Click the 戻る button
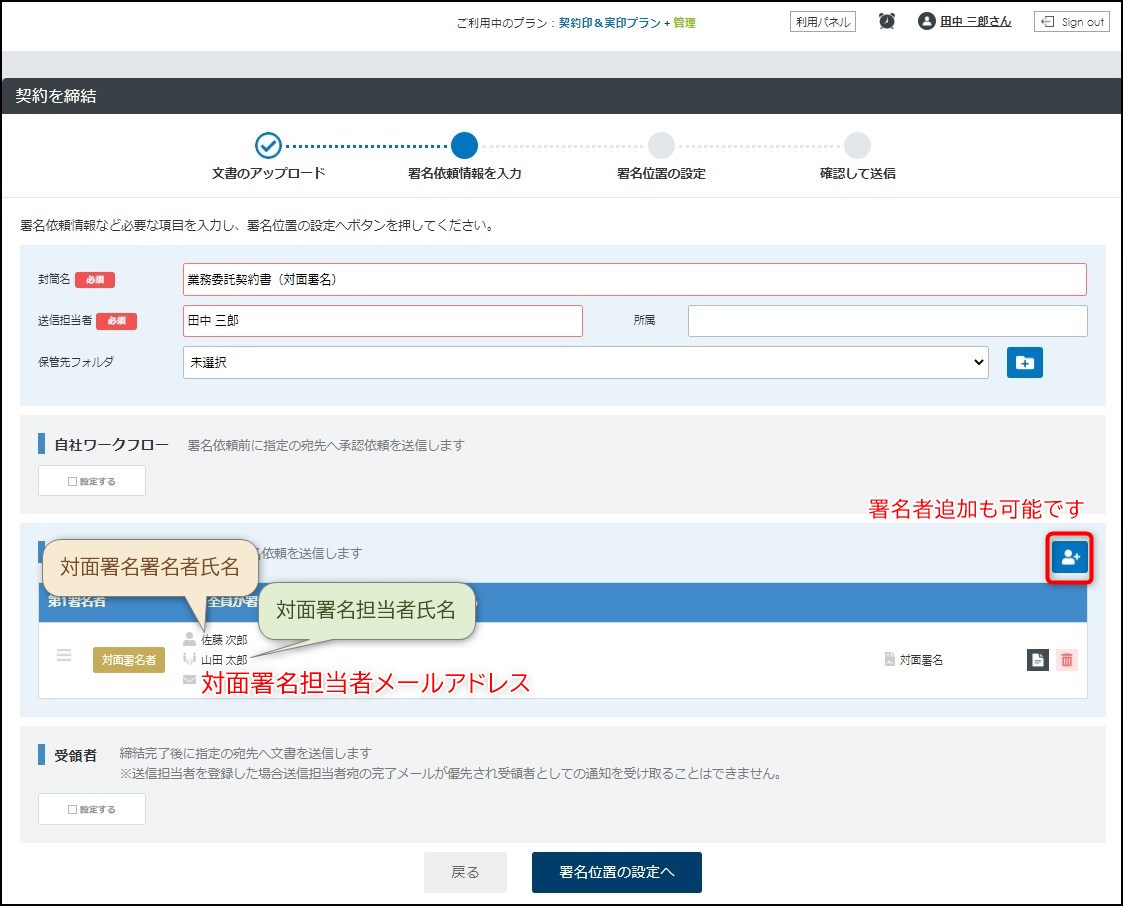The width and height of the screenshot is (1123, 906). pos(465,871)
